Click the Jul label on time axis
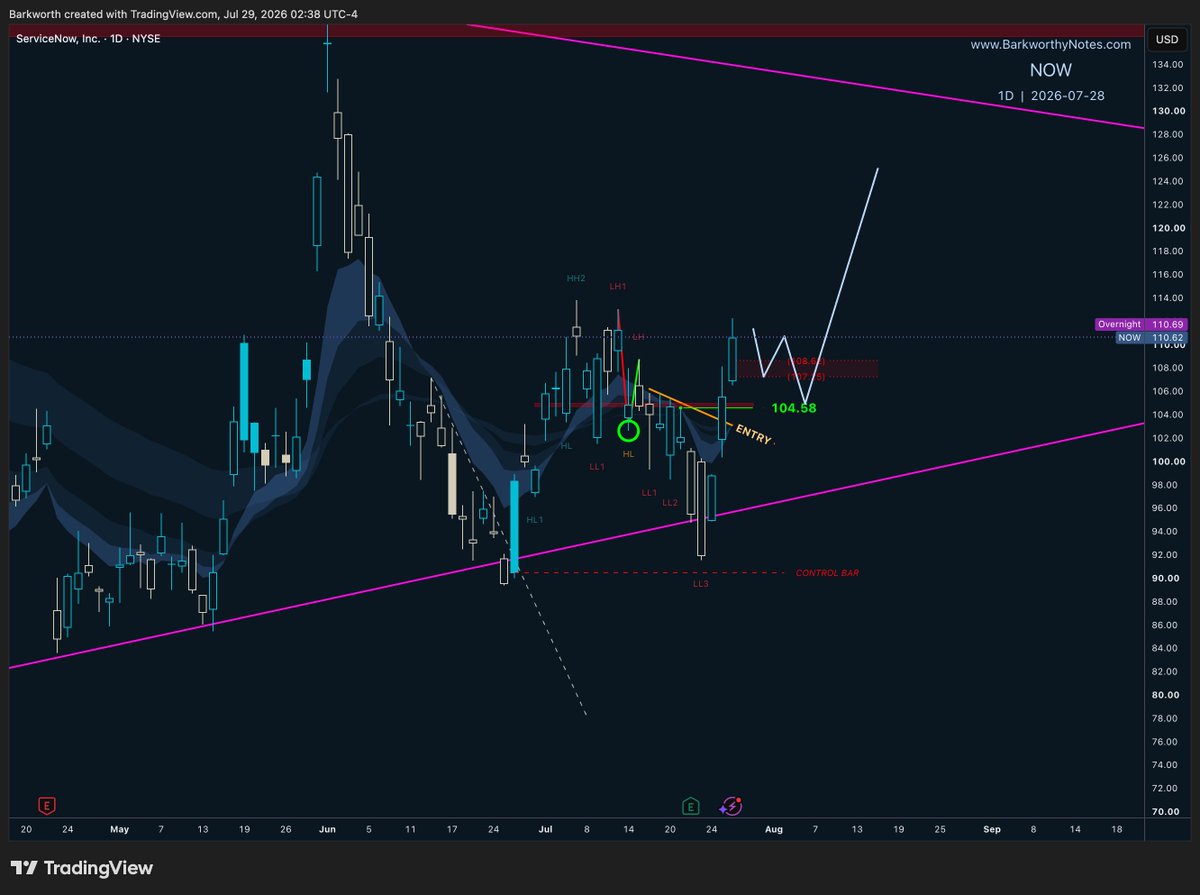1200x895 pixels. coord(545,829)
